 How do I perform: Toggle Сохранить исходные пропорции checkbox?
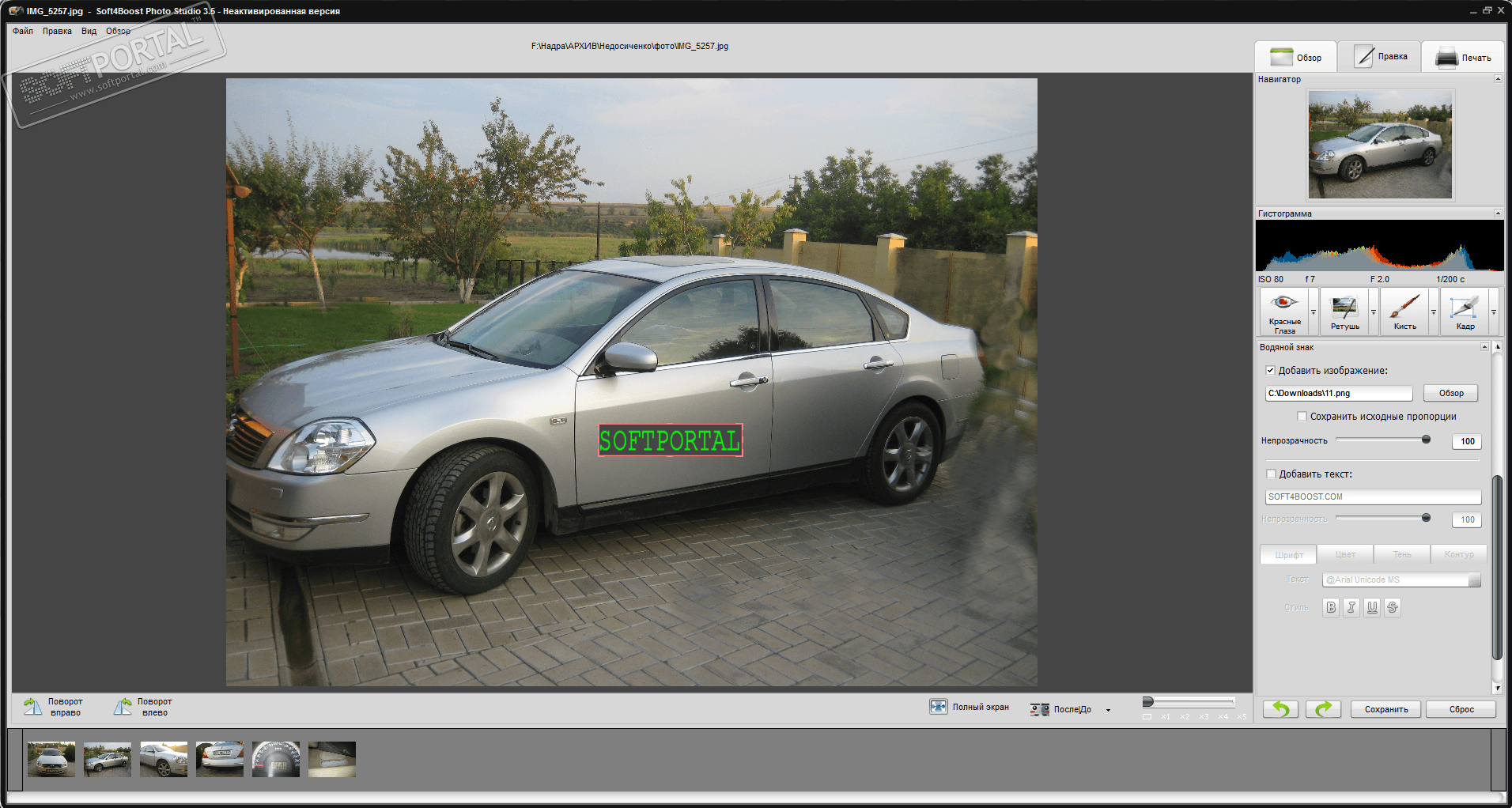point(1302,416)
